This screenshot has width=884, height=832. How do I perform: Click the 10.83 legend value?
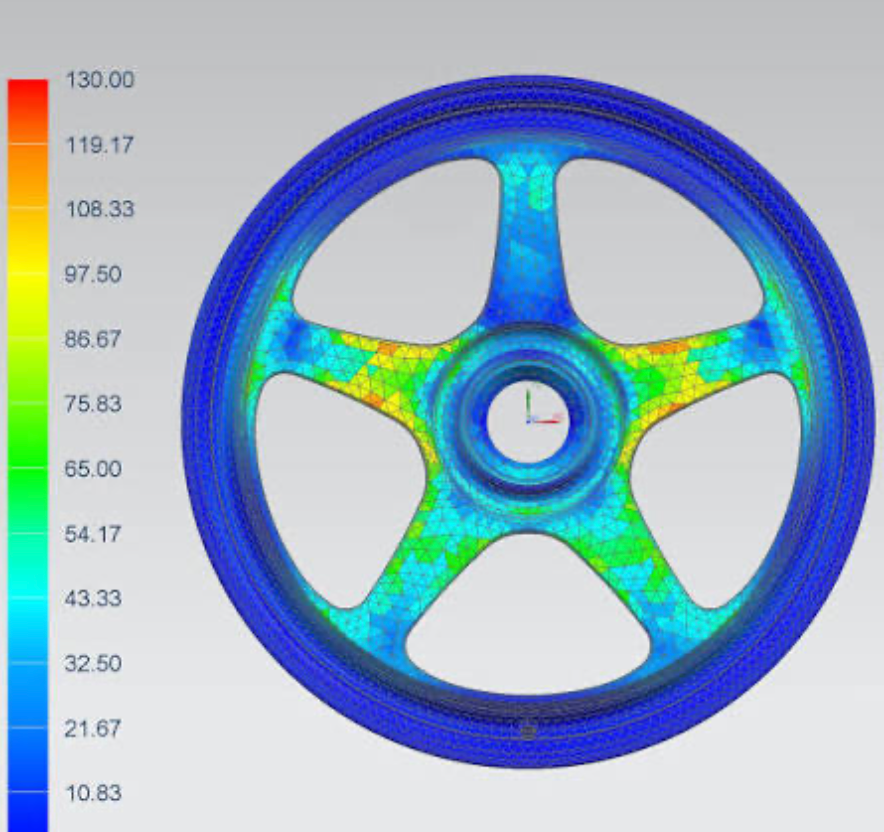coord(94,793)
